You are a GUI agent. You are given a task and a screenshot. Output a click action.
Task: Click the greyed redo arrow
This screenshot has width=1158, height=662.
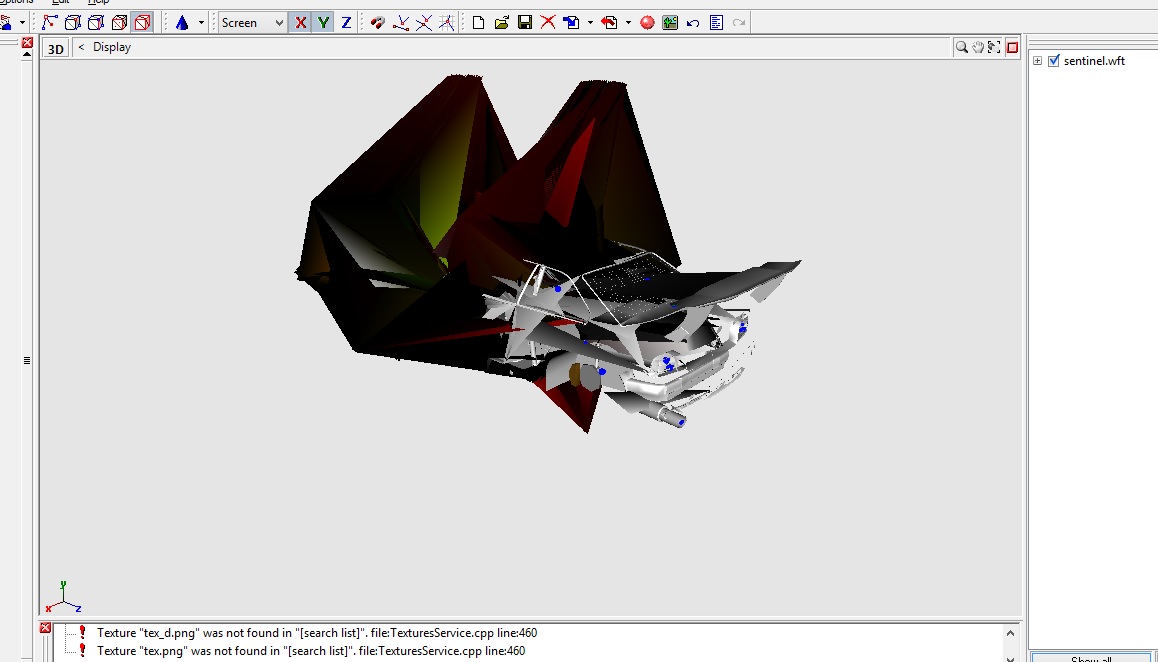pos(739,23)
